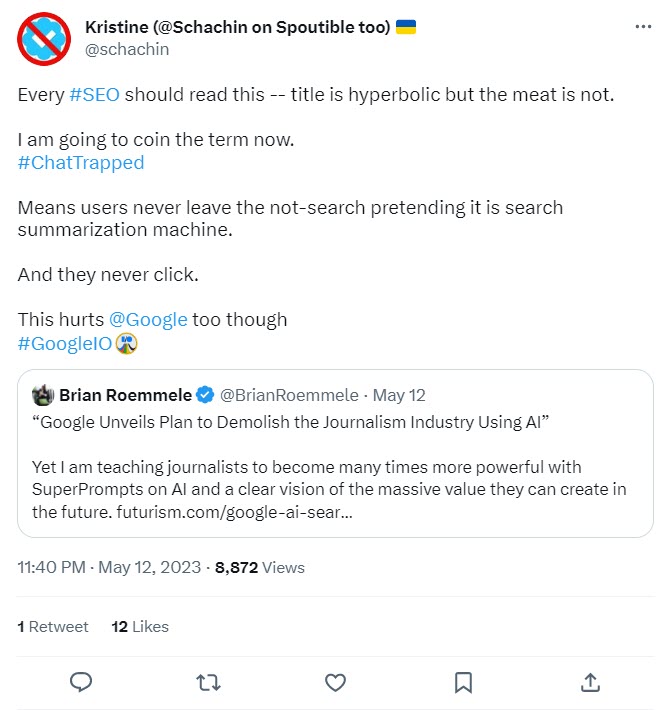Visit the @Google mention link

[148, 319]
